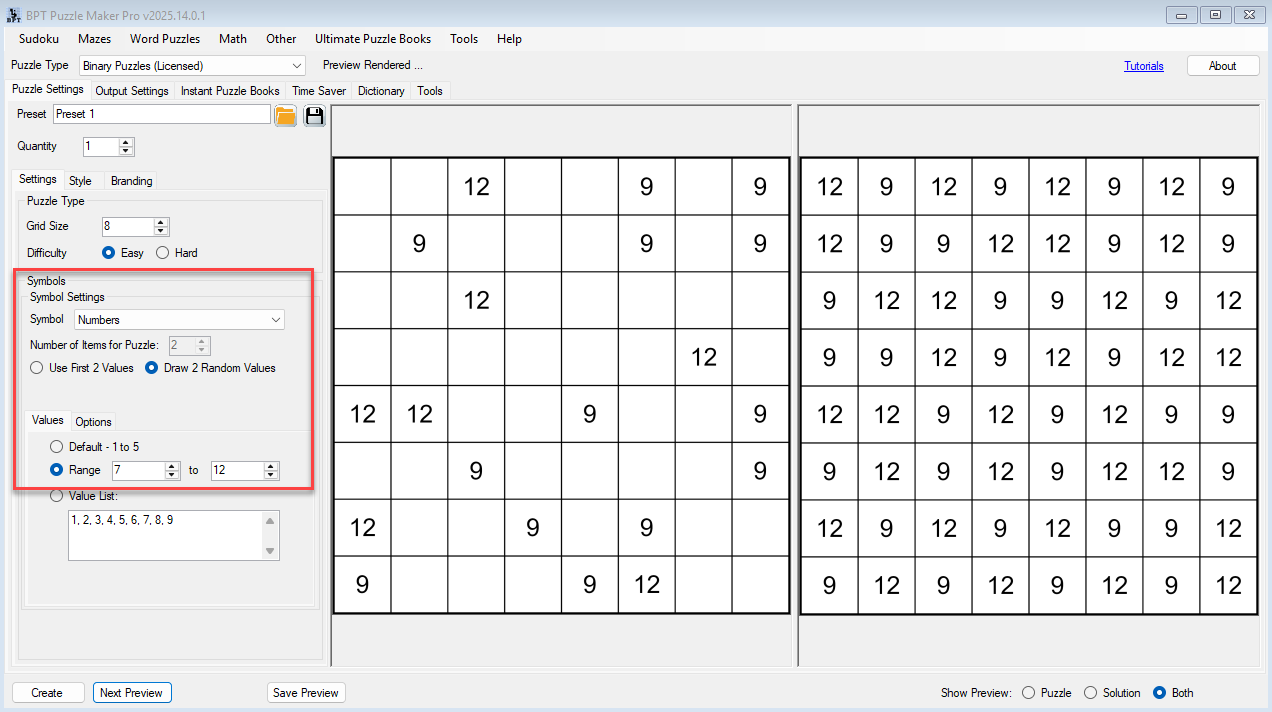The height and width of the screenshot is (712, 1272).
Task: Click the save preset floppy disk icon
Action: pyautogui.click(x=315, y=115)
